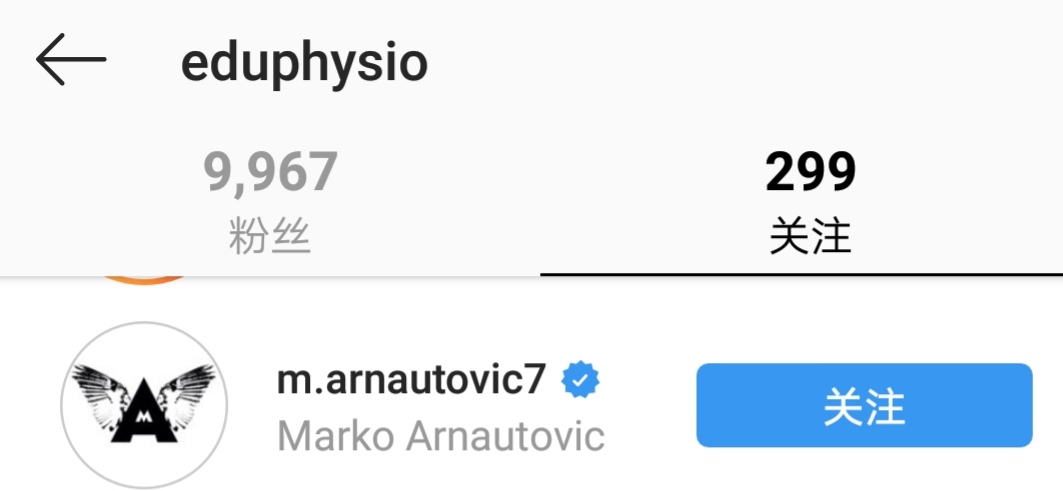This screenshot has width=1063, height=491.
Task: Open the verified account m.arnautovic7 profile
Action: point(411,380)
